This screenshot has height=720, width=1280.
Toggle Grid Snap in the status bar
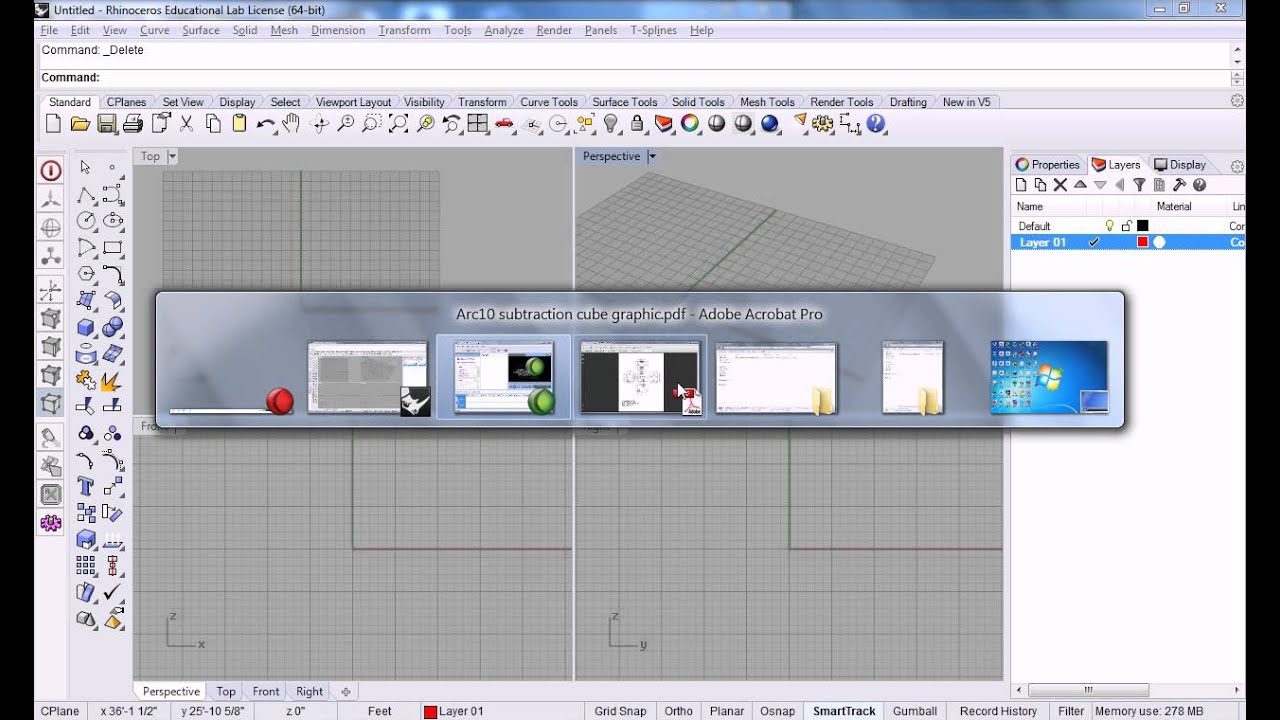point(620,711)
